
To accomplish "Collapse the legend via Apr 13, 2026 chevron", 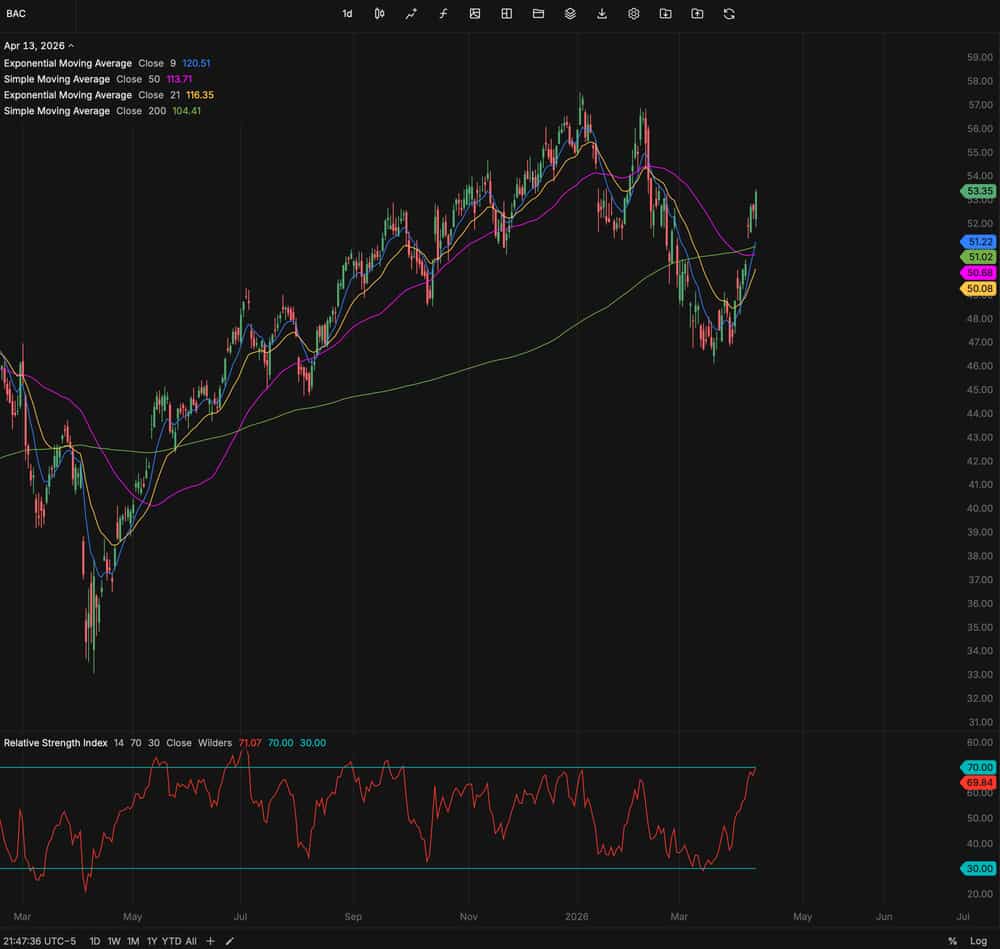I will coord(71,46).
